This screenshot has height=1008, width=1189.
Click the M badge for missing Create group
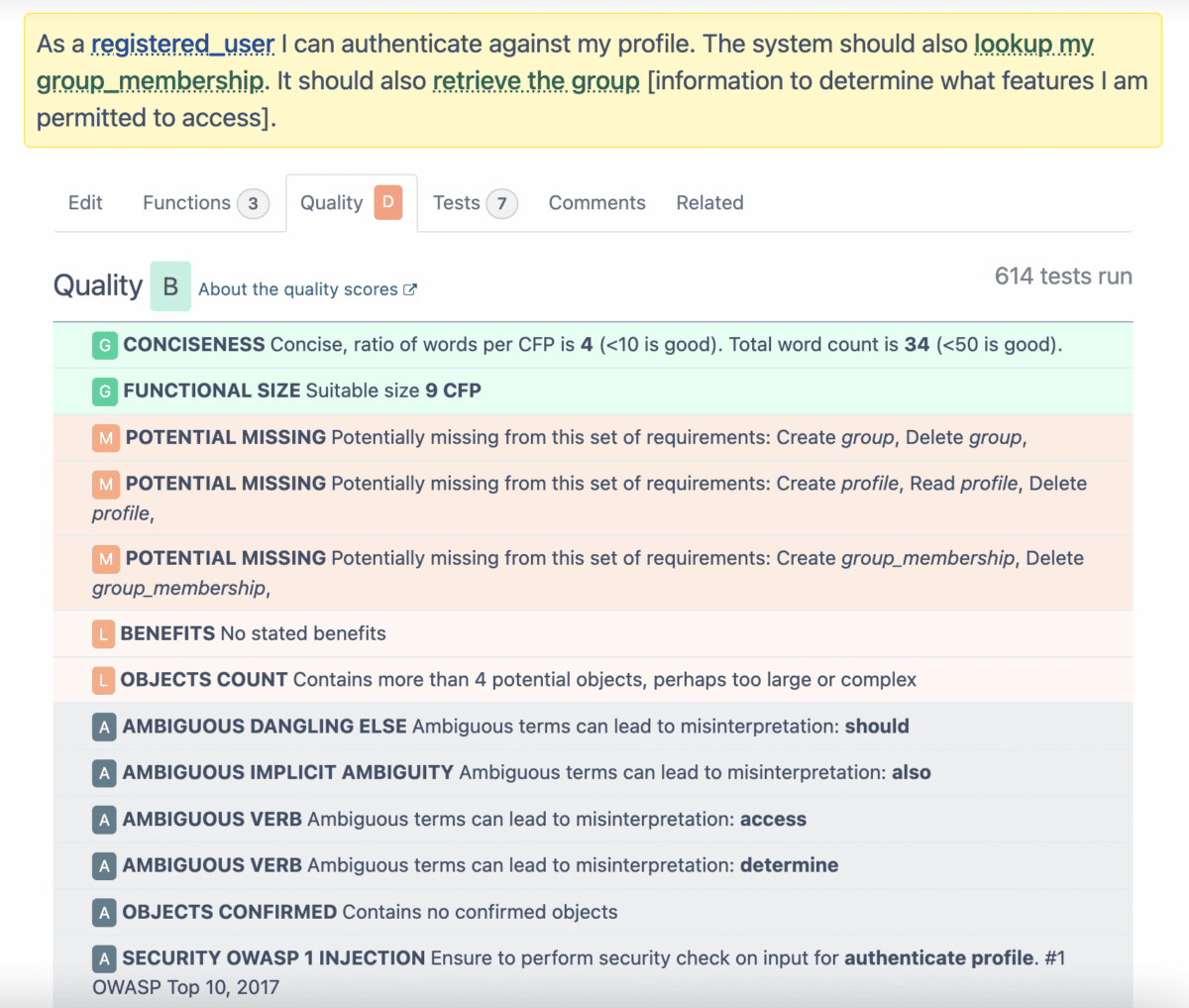(105, 438)
